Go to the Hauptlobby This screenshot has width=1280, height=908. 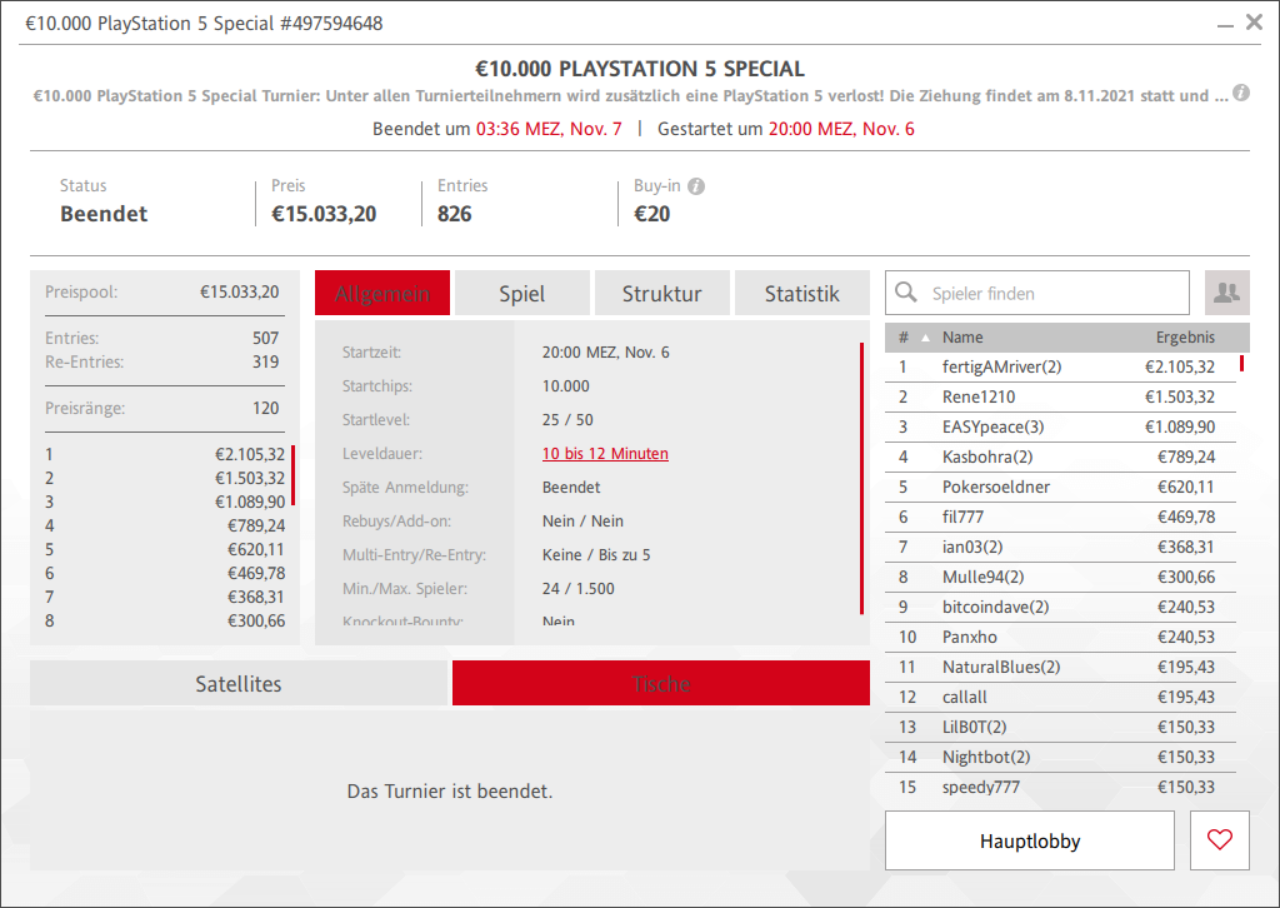click(x=1030, y=840)
